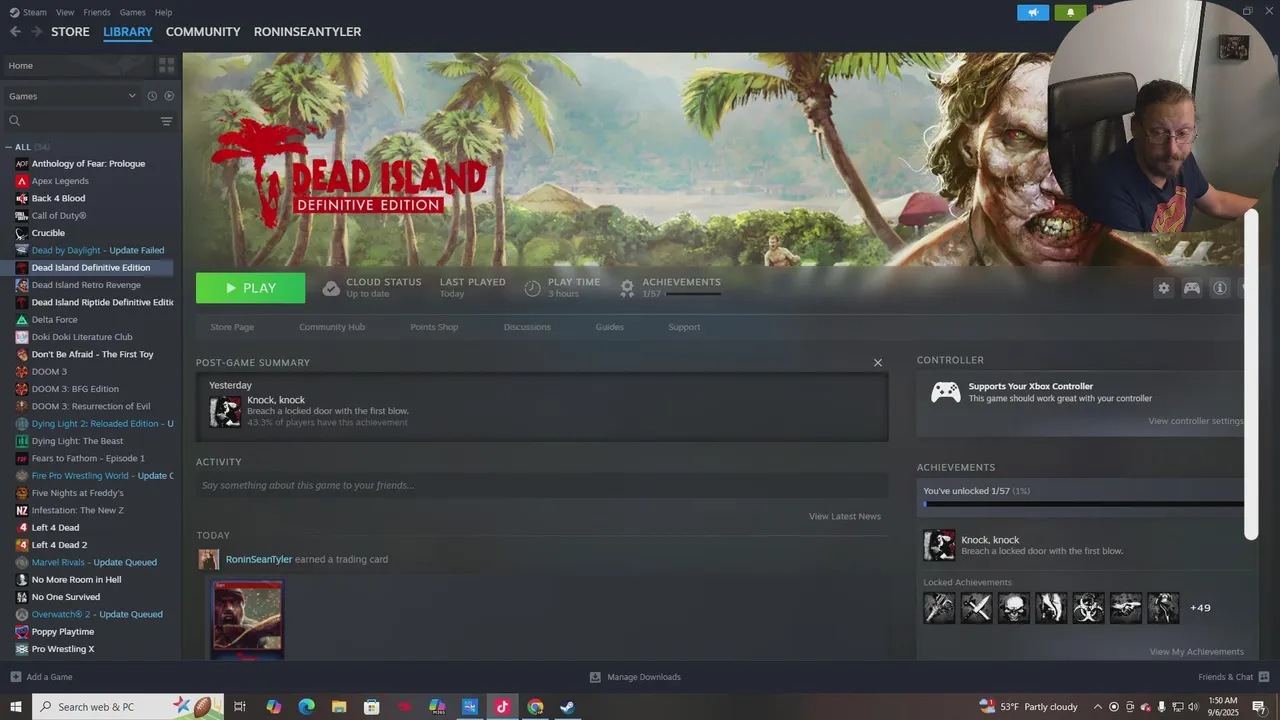This screenshot has width=1280, height=720.
Task: Collapse the ALL games list section
Action: pyautogui.click(x=9, y=147)
